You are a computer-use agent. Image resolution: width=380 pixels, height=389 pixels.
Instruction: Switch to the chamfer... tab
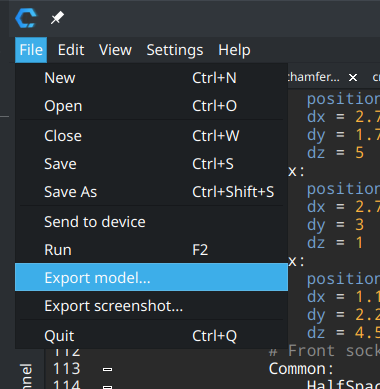(x=313, y=77)
